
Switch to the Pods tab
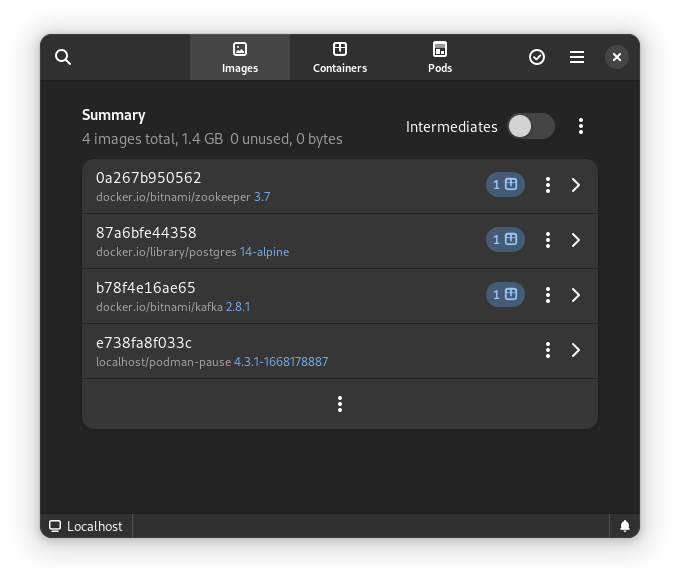tap(440, 57)
